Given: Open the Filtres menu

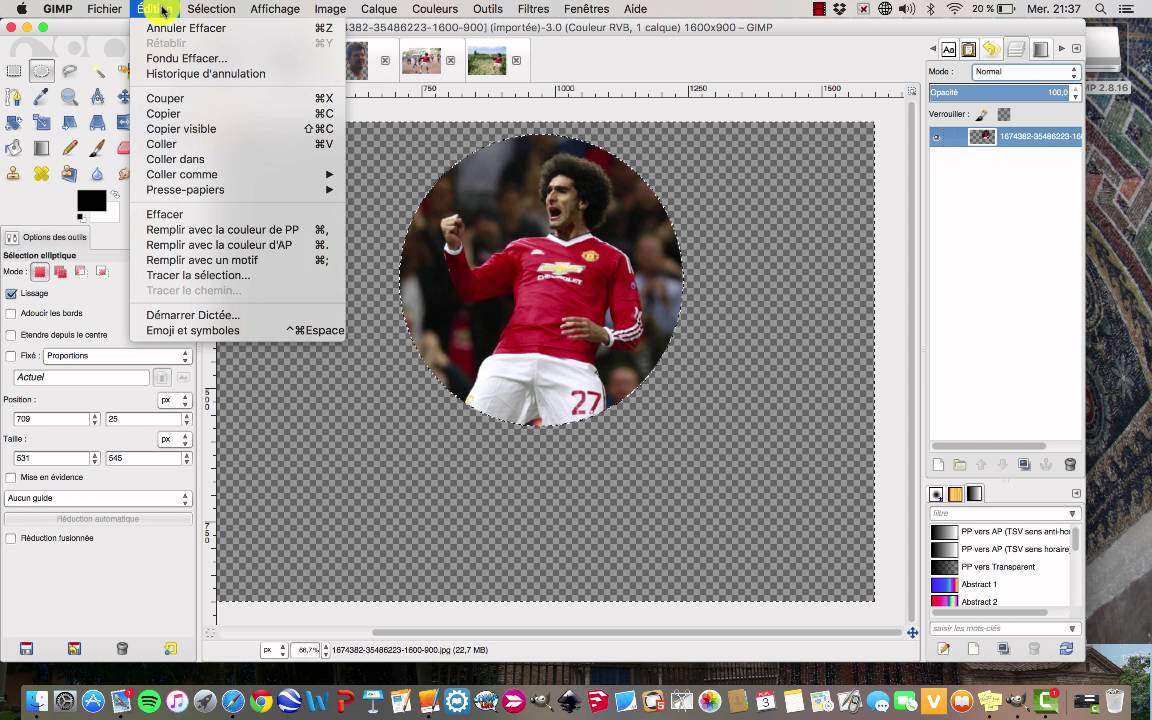Looking at the screenshot, I should [x=533, y=9].
